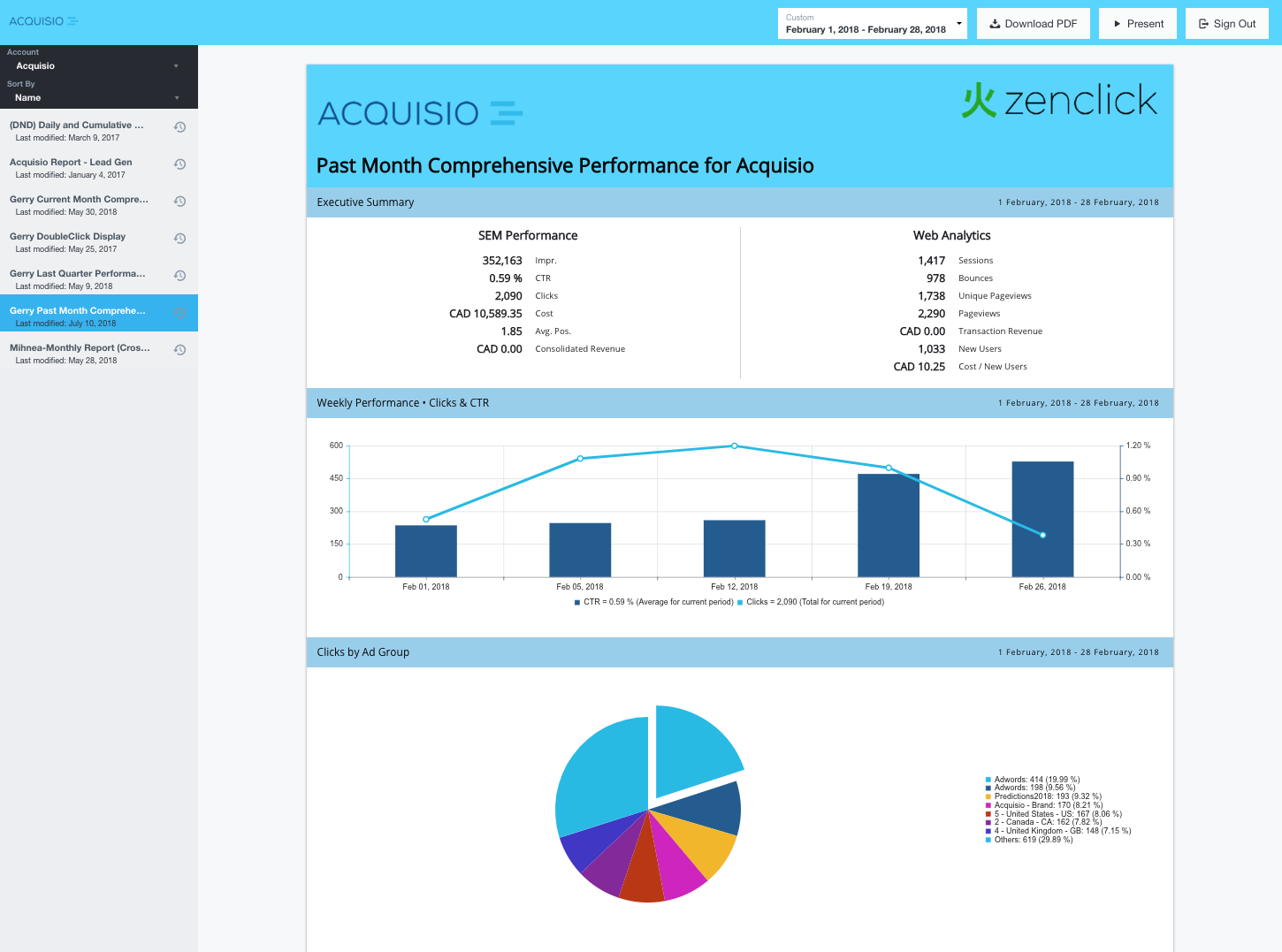Click the 1,417 Sessions value
This screenshot has height=952, width=1282.
click(932, 261)
